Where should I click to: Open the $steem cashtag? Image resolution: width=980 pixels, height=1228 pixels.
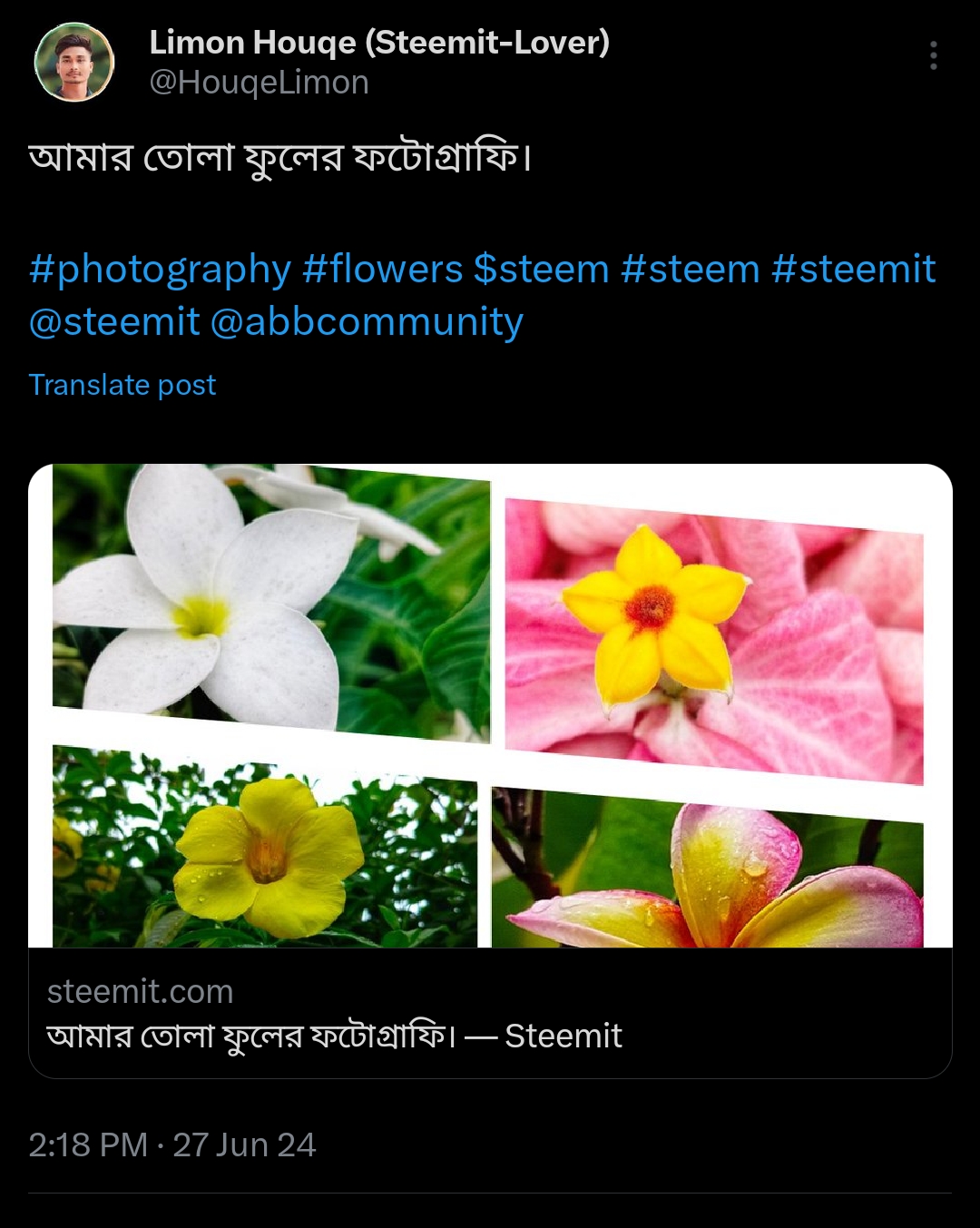coord(541,270)
